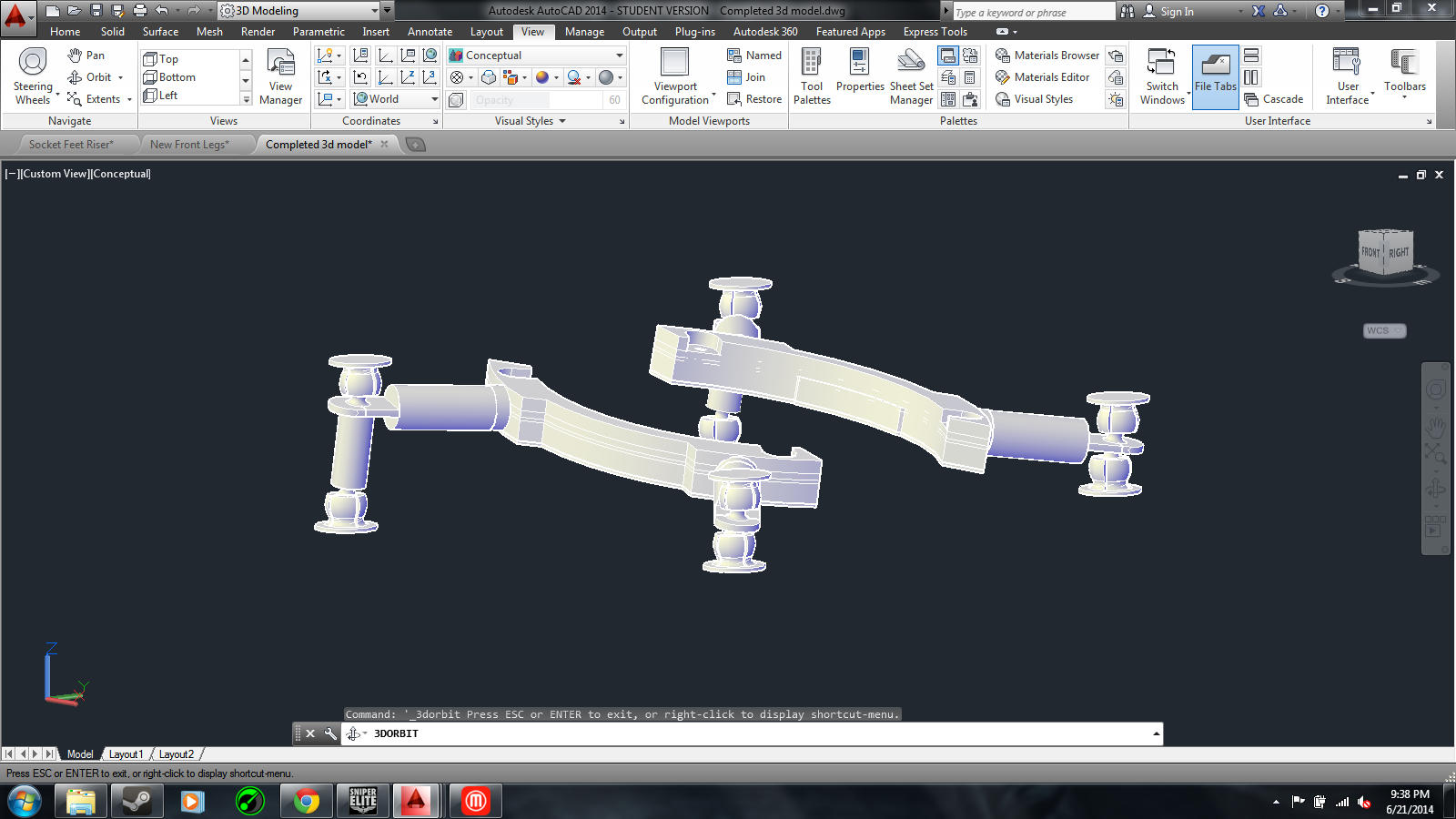Viewport: 1456px width, 819px height.
Task: Click the keyword search field
Action: pos(1034,12)
